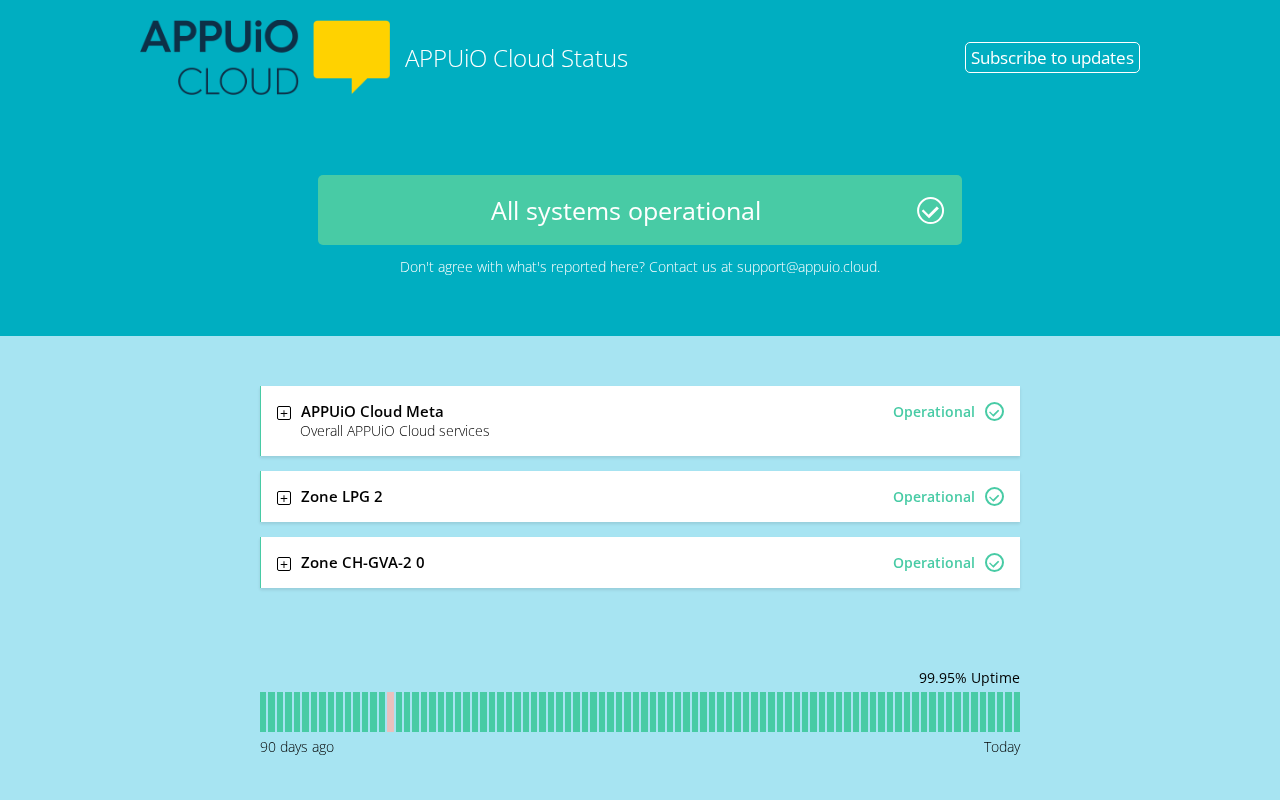This screenshot has height=800, width=1280.
Task: Click the Operational status text for Zone LPG 2
Action: point(934,497)
